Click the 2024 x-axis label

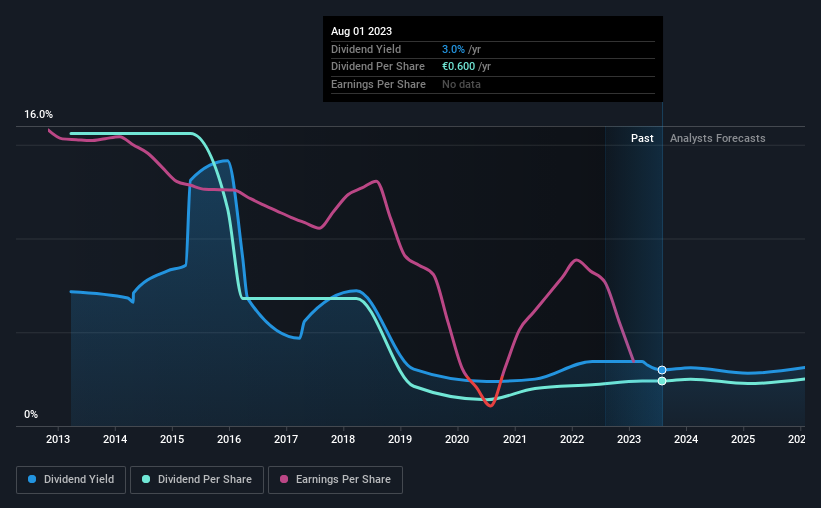pyautogui.click(x=686, y=439)
